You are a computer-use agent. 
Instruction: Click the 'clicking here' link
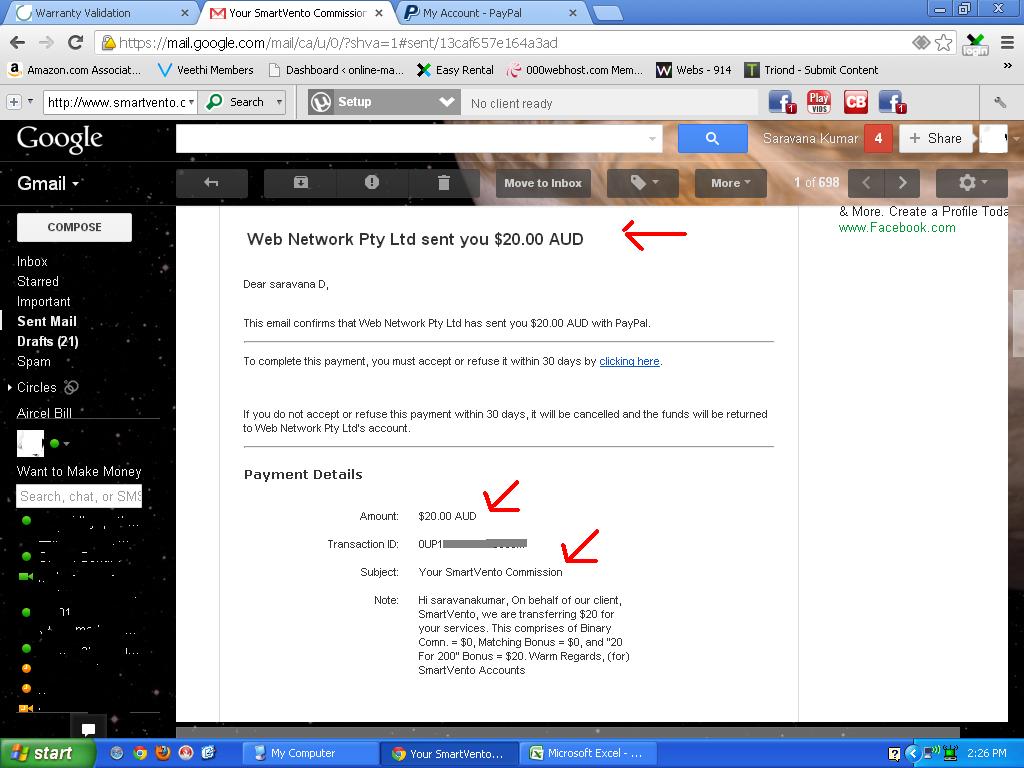click(629, 361)
